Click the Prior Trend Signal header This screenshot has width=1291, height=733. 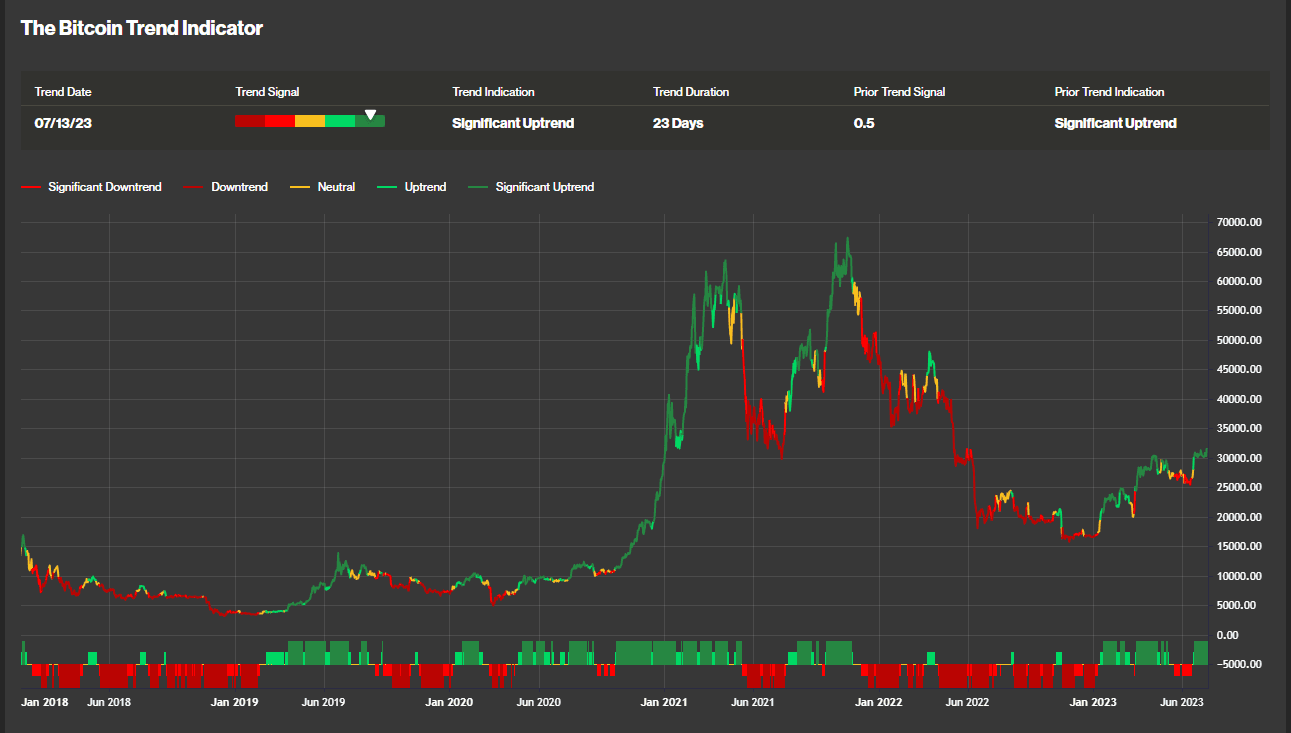click(x=899, y=92)
